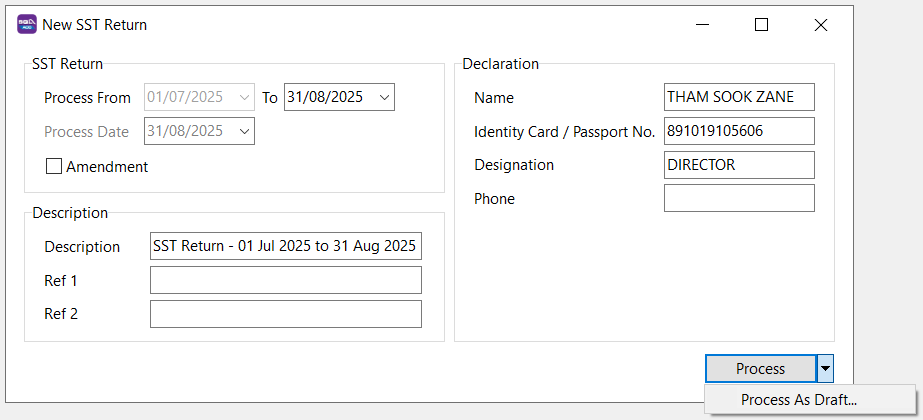Maximize the New SST Return window
923x420 pixels.
761,25
